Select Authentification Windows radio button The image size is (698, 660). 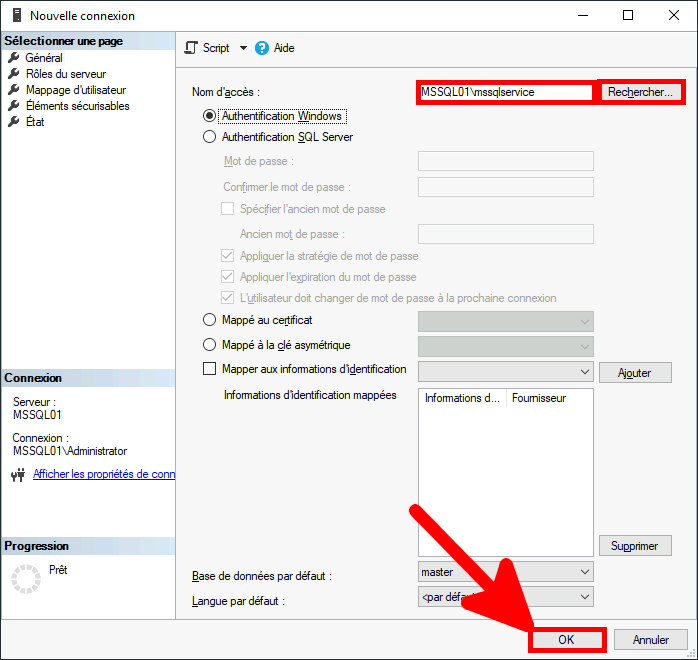click(209, 116)
